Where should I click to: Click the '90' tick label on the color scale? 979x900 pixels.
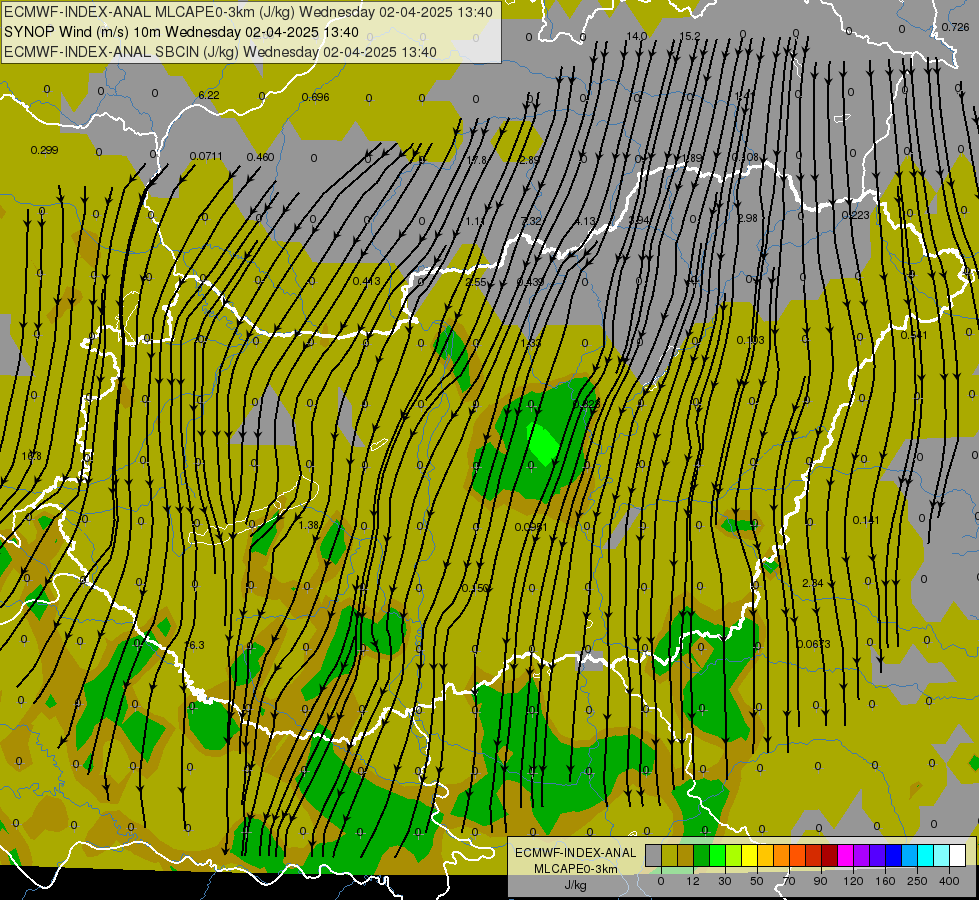point(820,881)
